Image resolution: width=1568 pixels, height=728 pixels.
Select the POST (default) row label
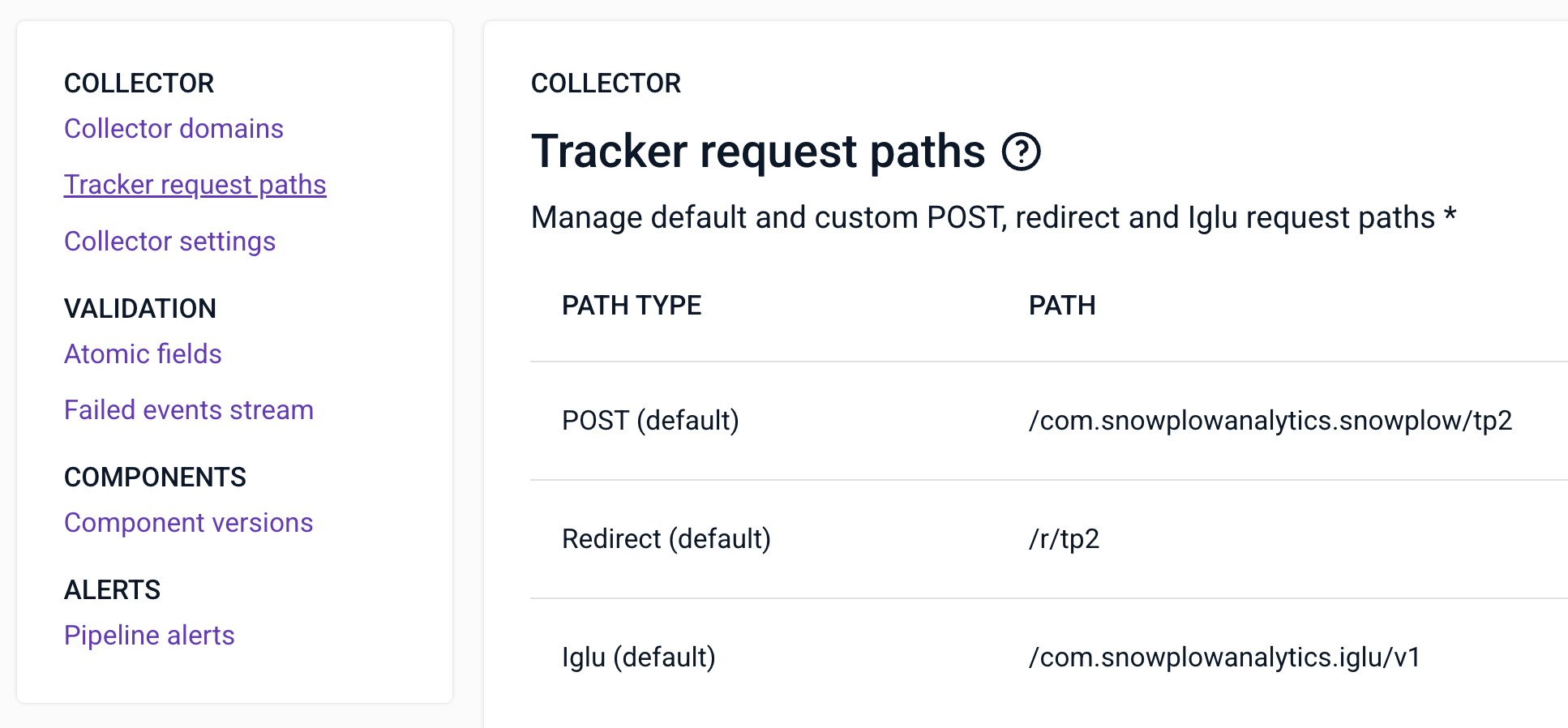(x=650, y=421)
